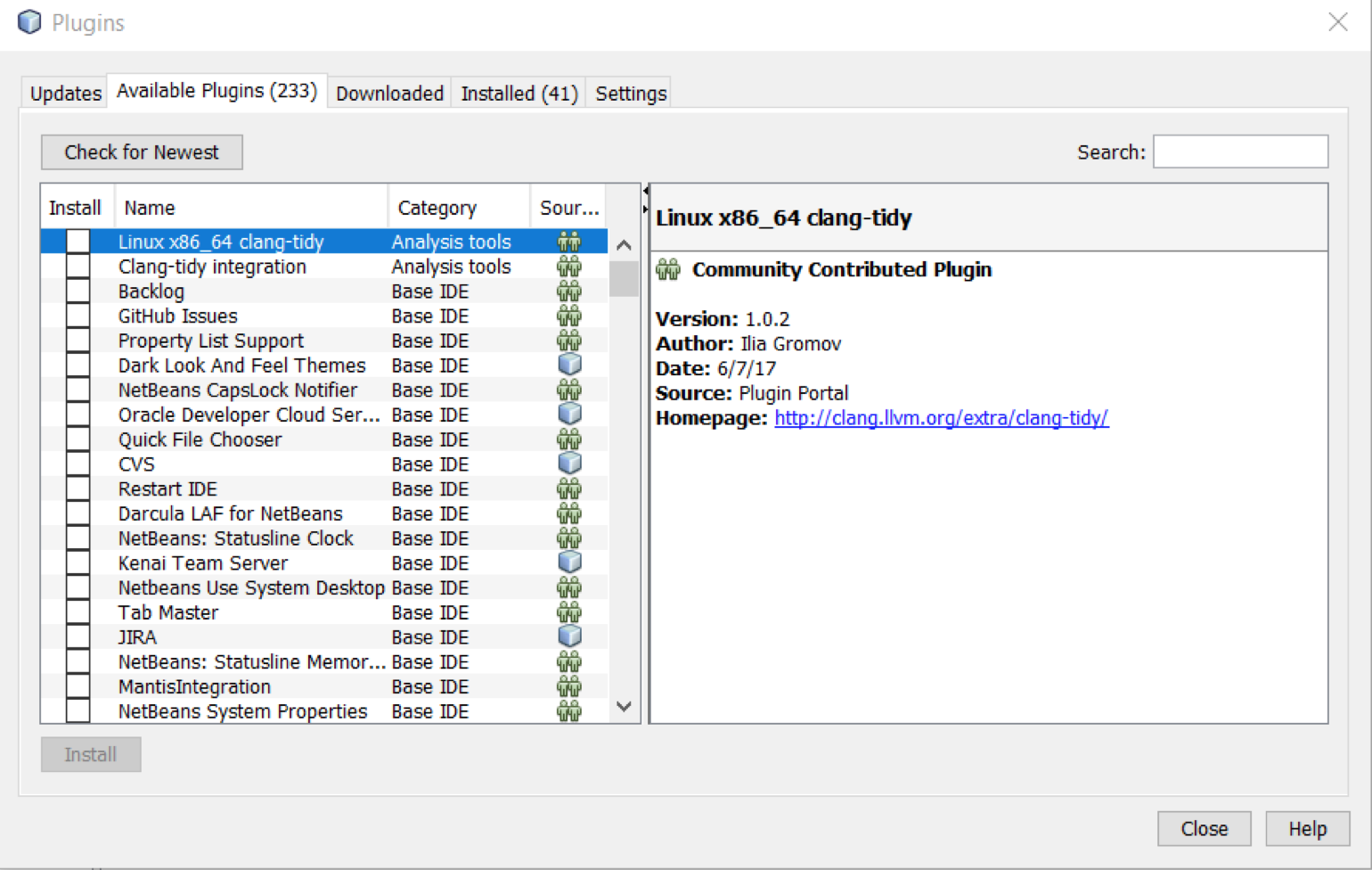Image resolution: width=1372 pixels, height=870 pixels.
Task: Focus the Search input field
Action: 1240,152
